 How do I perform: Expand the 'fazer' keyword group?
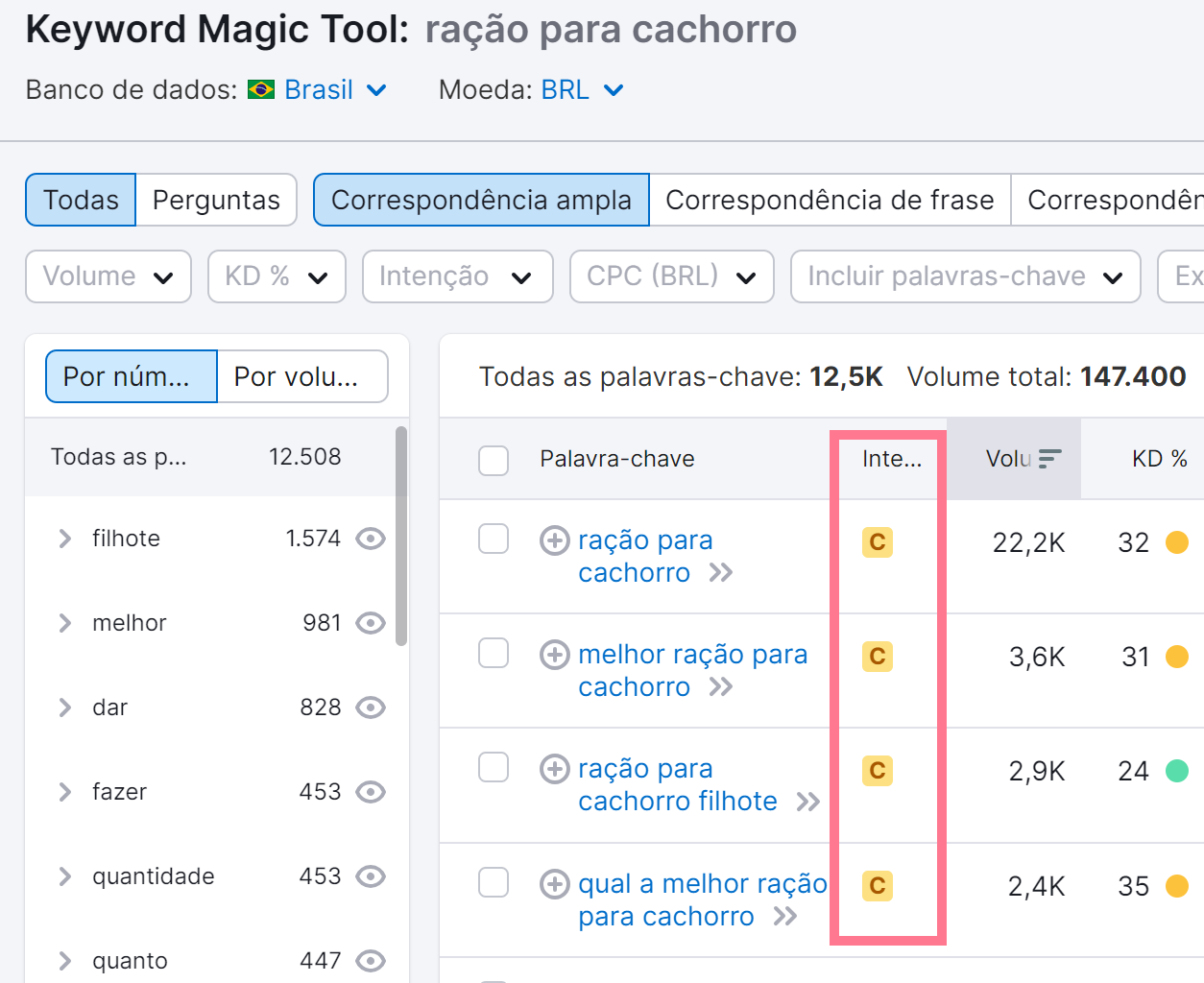click(x=65, y=792)
